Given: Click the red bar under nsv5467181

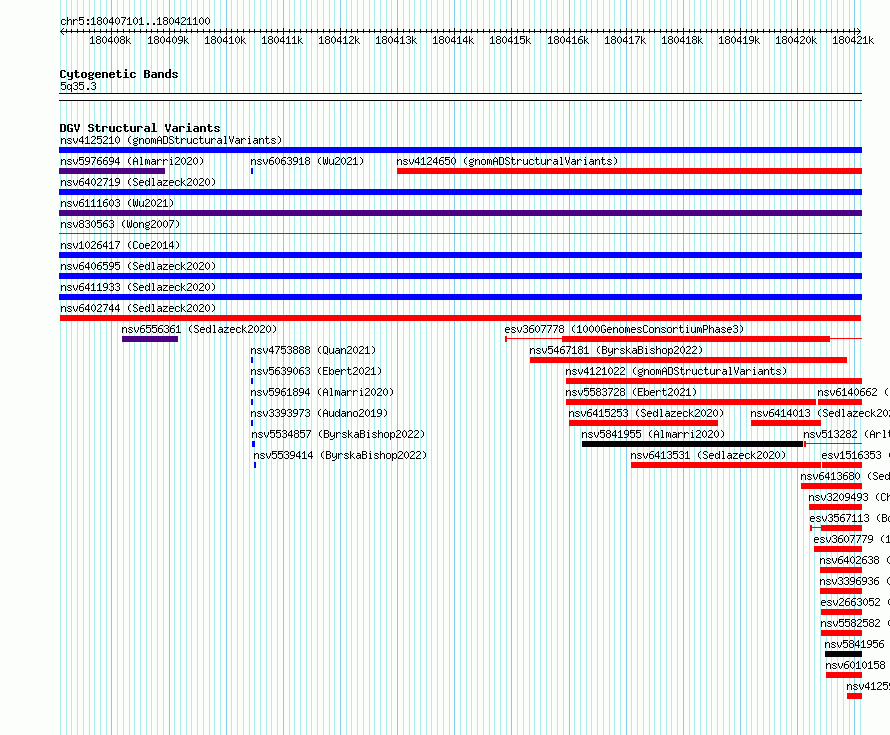Looking at the screenshot, I should coord(689,360).
